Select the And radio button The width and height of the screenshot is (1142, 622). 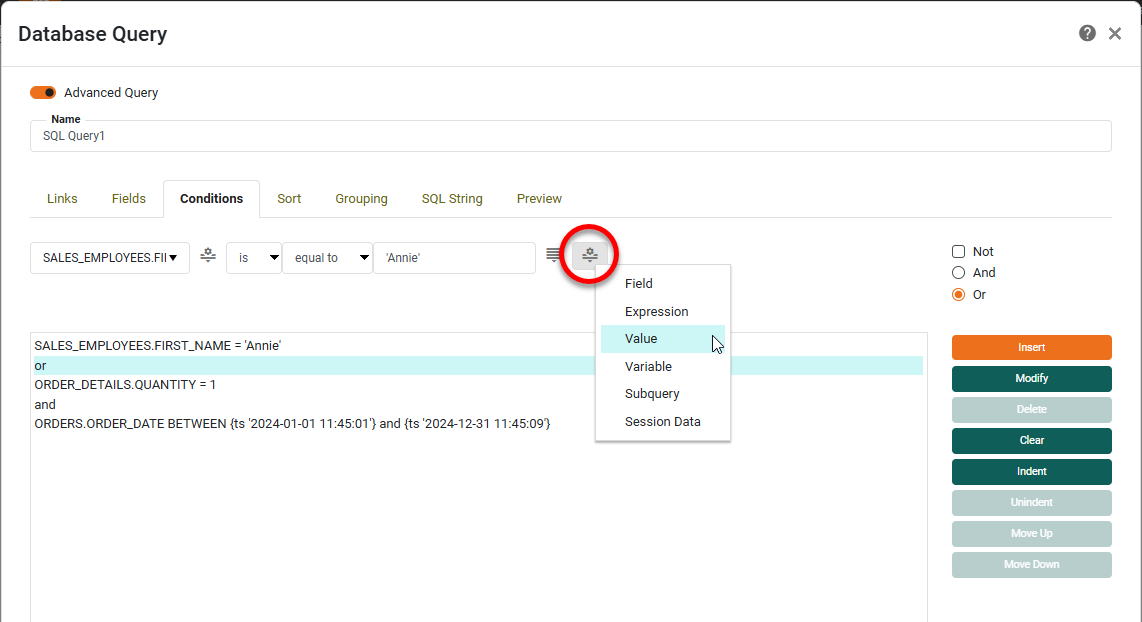click(957, 272)
